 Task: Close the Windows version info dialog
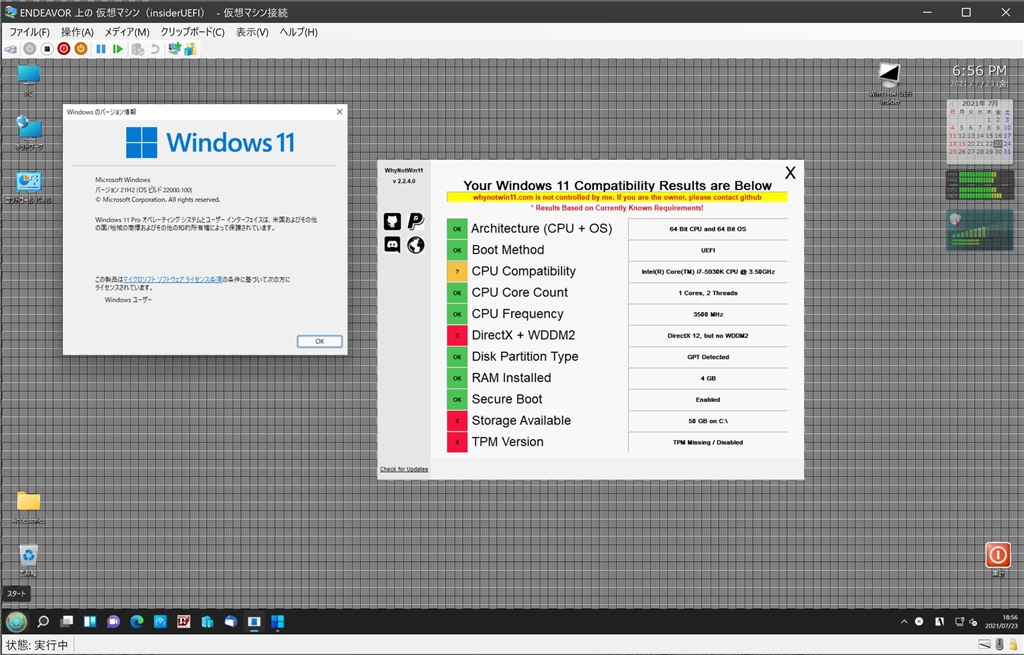[x=339, y=112]
